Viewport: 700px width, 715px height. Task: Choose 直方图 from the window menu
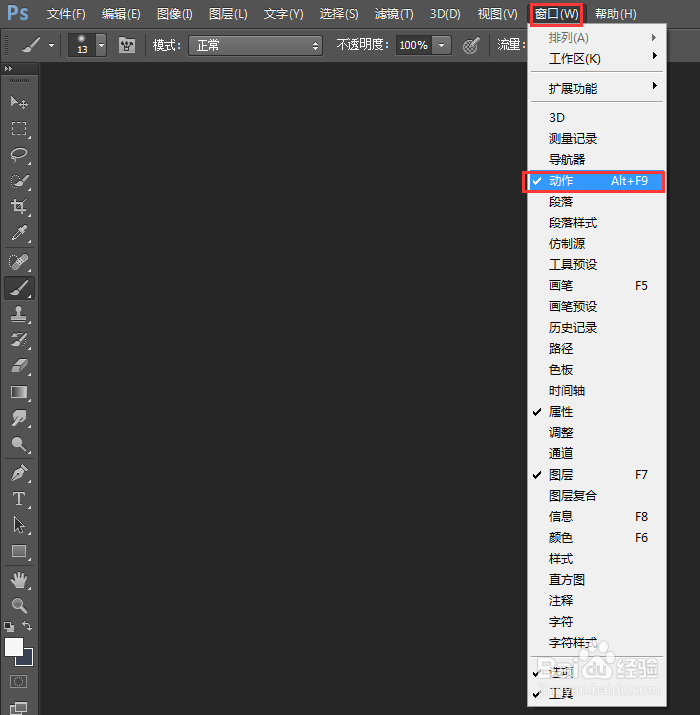[x=596, y=580]
